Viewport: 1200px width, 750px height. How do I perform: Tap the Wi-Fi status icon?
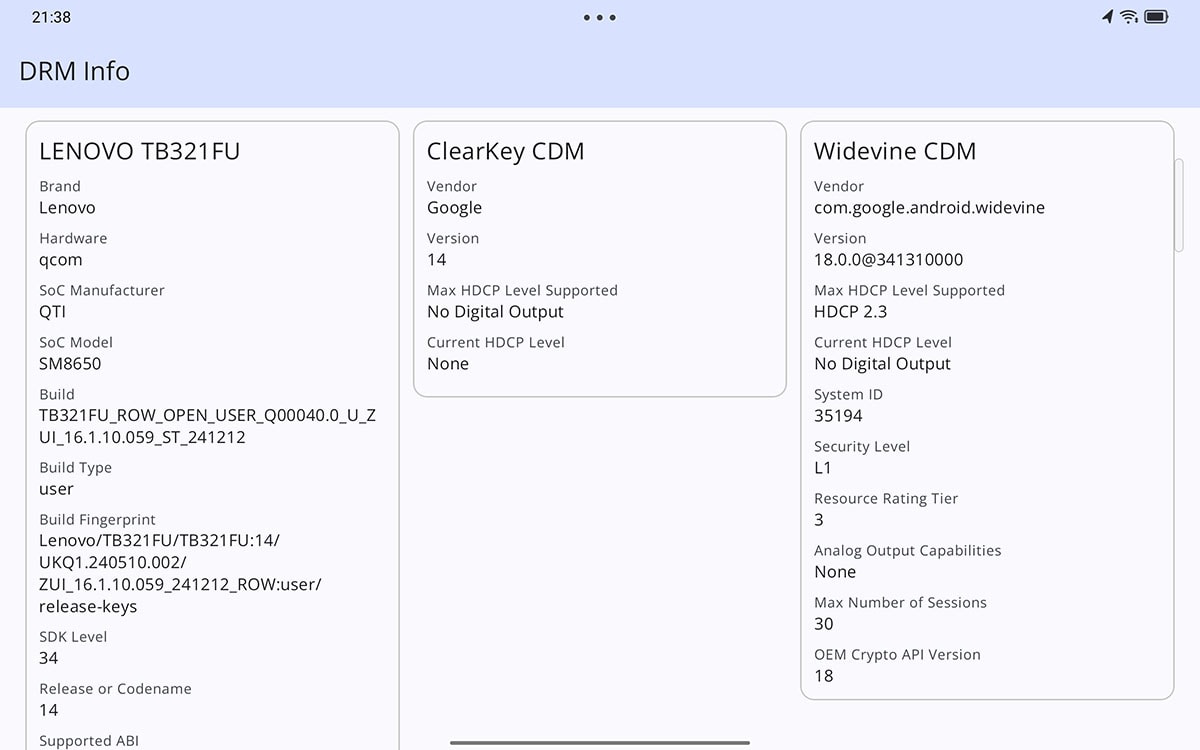click(1129, 17)
